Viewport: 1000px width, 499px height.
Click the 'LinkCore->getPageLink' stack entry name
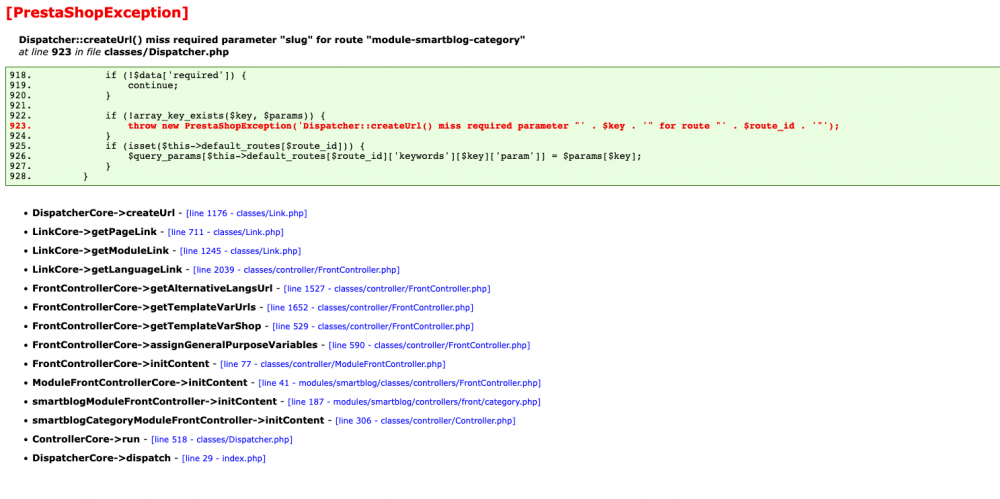(x=94, y=232)
